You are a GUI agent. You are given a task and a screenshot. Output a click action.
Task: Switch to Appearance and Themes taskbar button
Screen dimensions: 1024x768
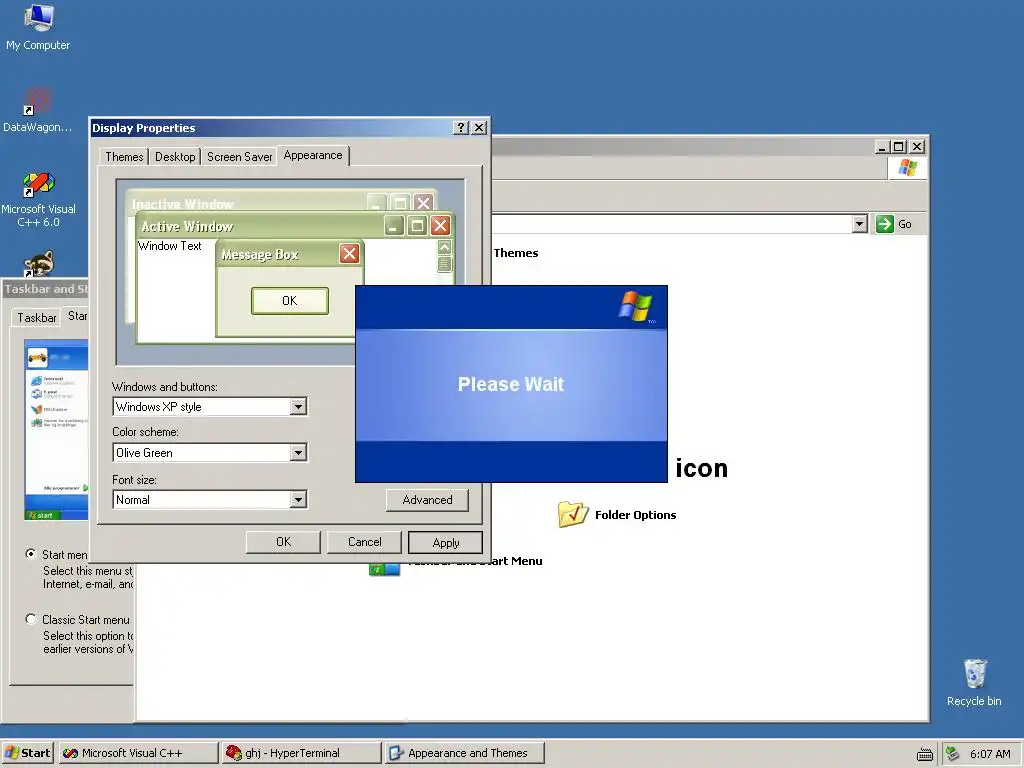coord(464,753)
